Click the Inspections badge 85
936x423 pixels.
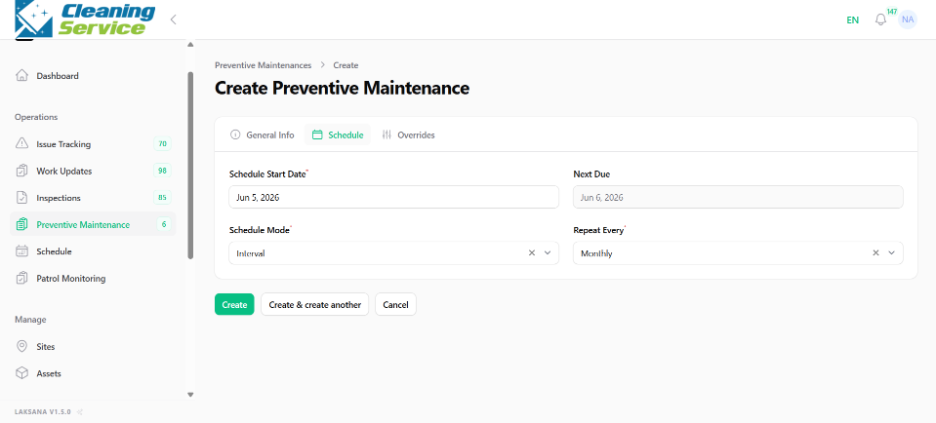click(x=162, y=197)
